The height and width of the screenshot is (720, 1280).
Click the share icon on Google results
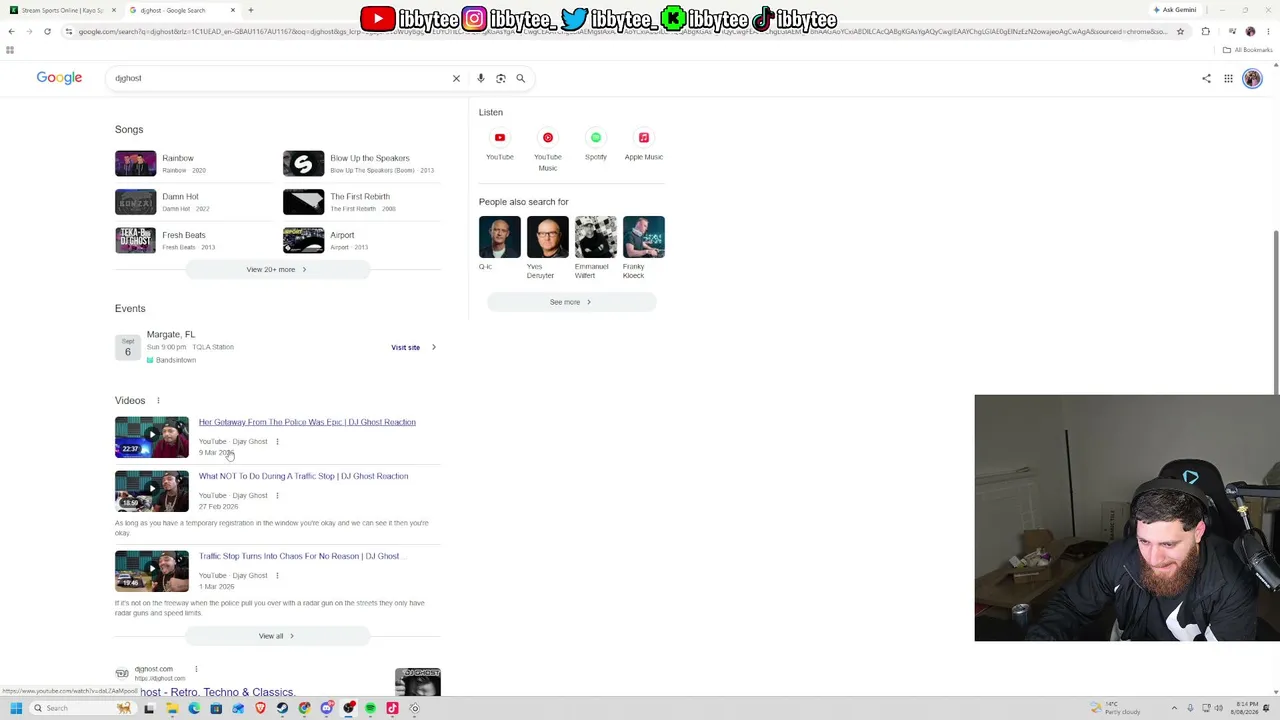coord(1206,78)
